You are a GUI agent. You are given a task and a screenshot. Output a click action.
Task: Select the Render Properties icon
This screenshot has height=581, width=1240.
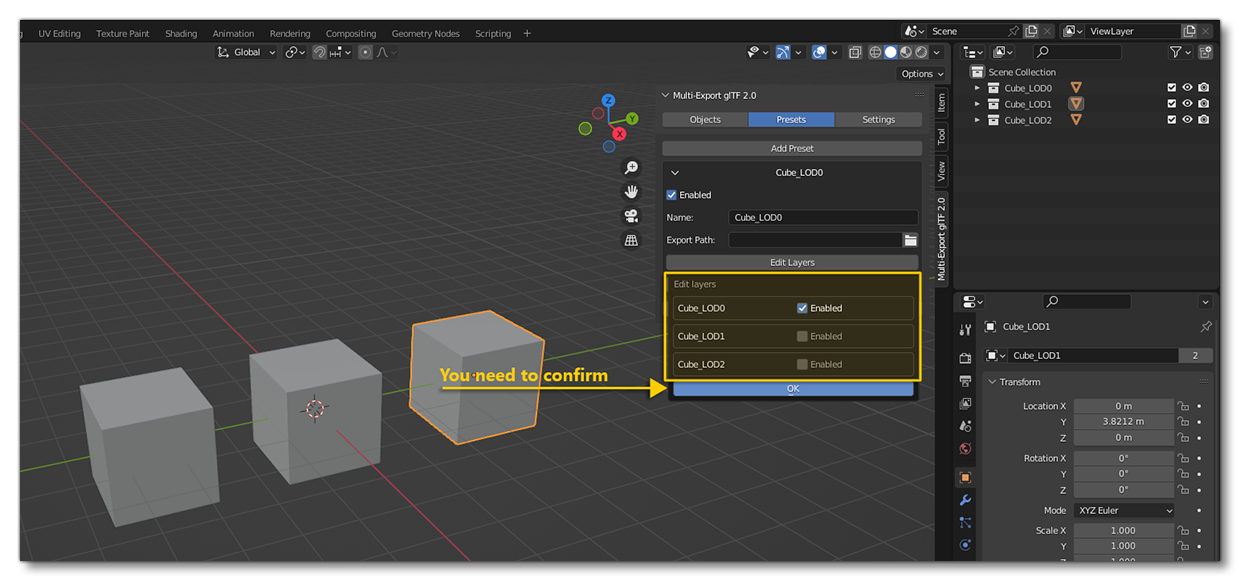tap(965, 358)
